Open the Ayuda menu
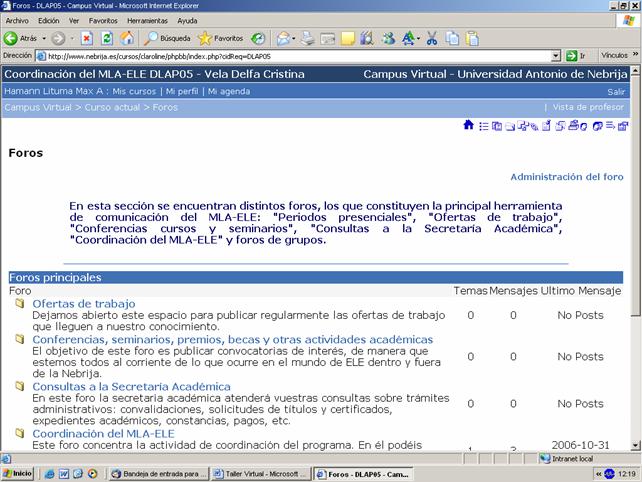Viewport: 642px width, 482px height. 187,20
